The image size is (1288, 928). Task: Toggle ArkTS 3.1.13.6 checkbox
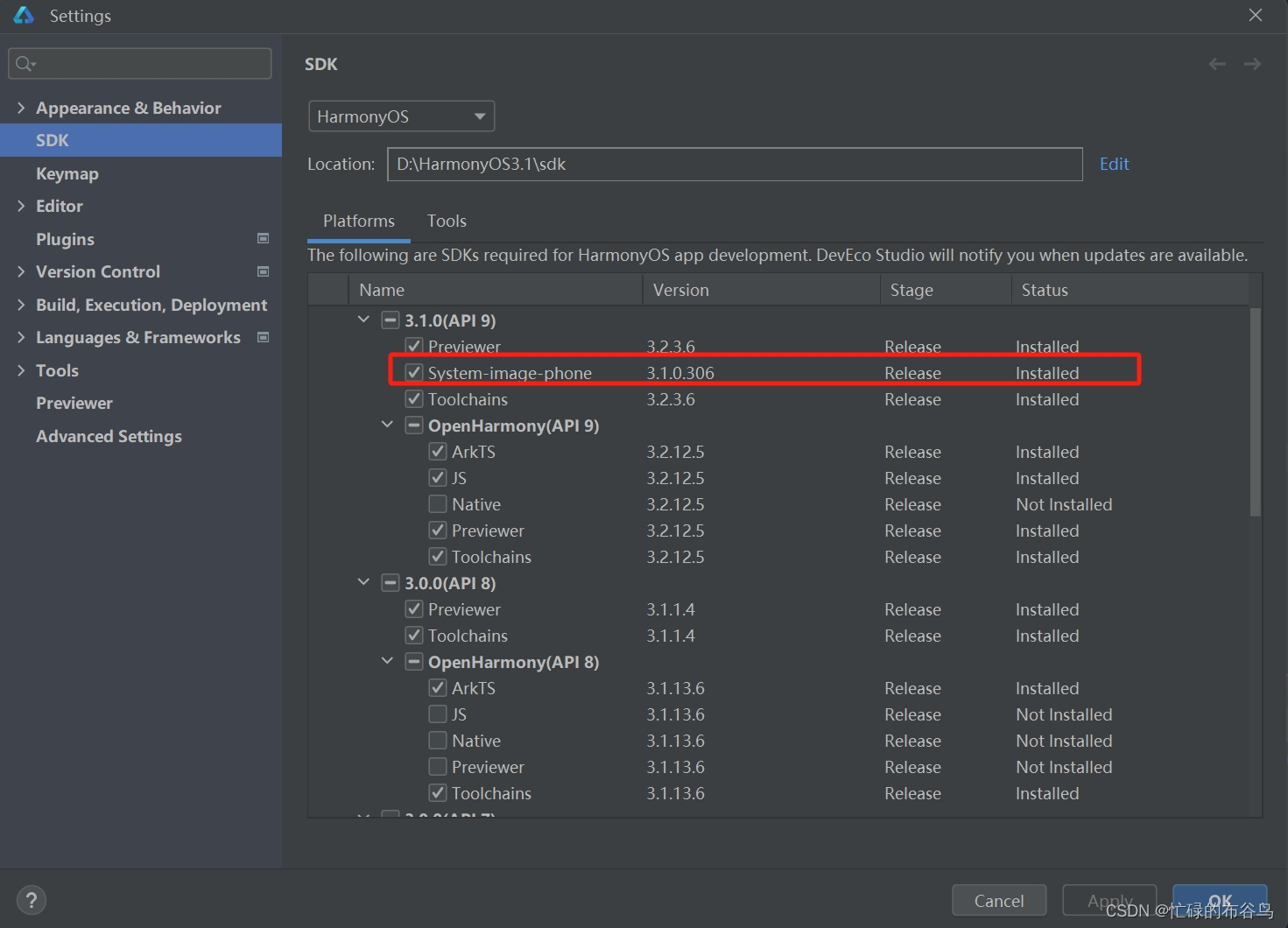click(x=438, y=688)
